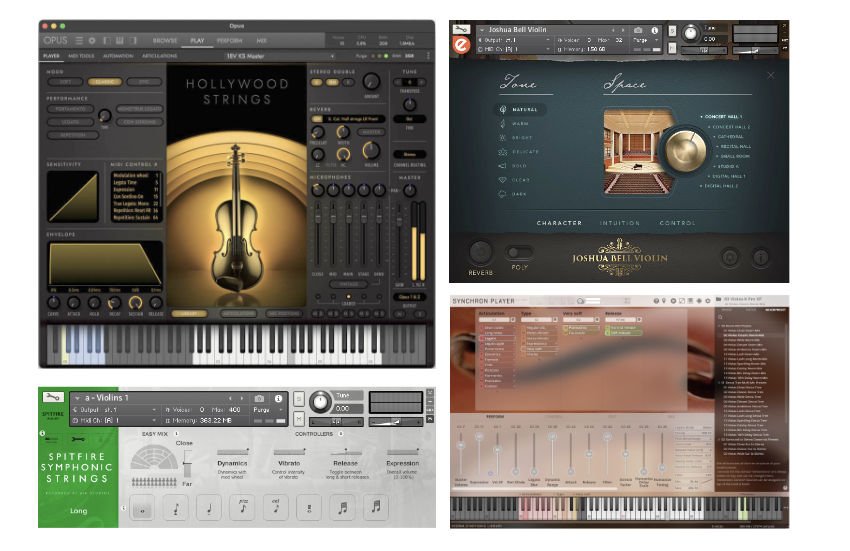This screenshot has width=850, height=551.
Task: Click the Easy Mix info icon
Action: click(x=176, y=434)
